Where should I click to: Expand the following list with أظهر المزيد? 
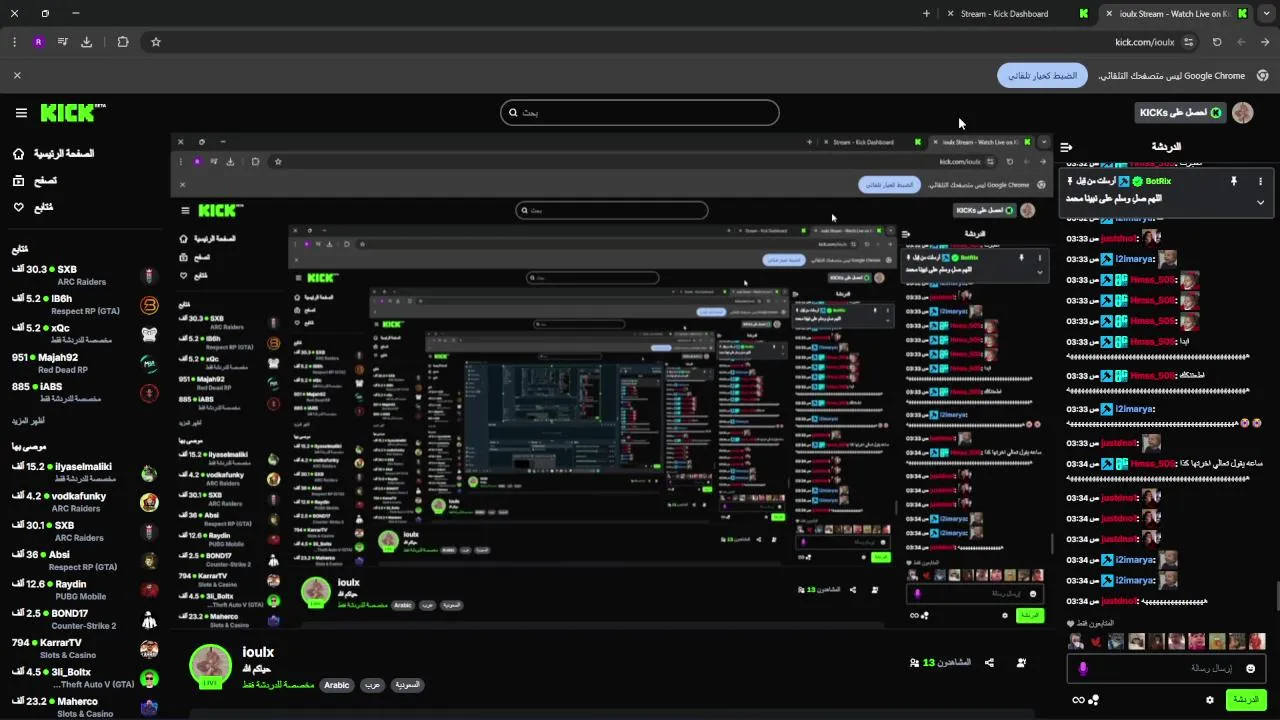[28, 421]
